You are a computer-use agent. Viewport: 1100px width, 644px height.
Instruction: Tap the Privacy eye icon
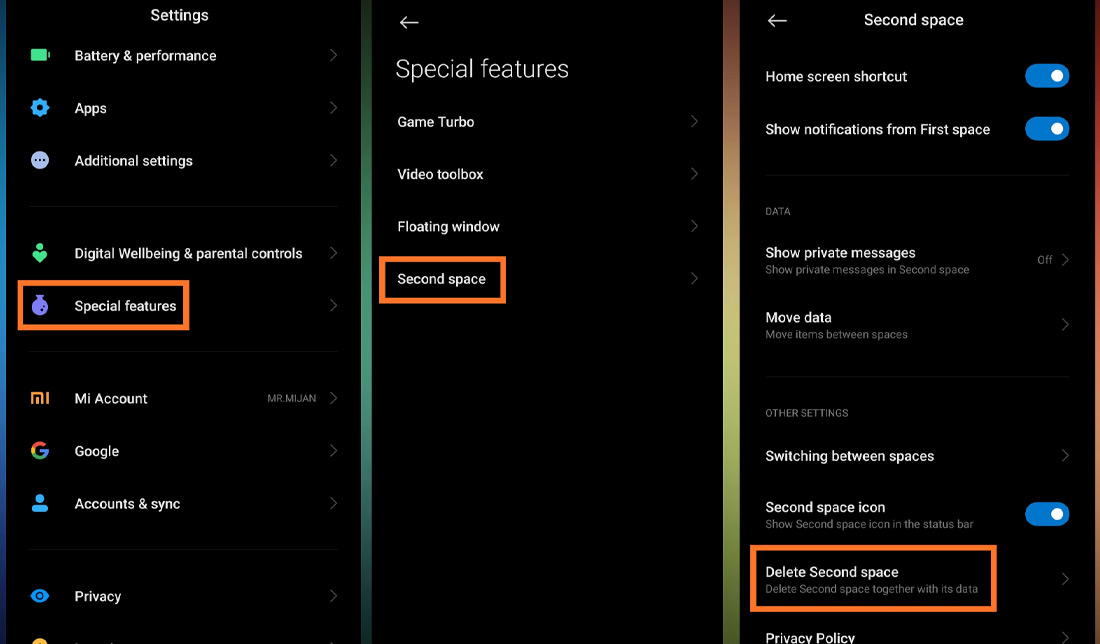(40, 596)
